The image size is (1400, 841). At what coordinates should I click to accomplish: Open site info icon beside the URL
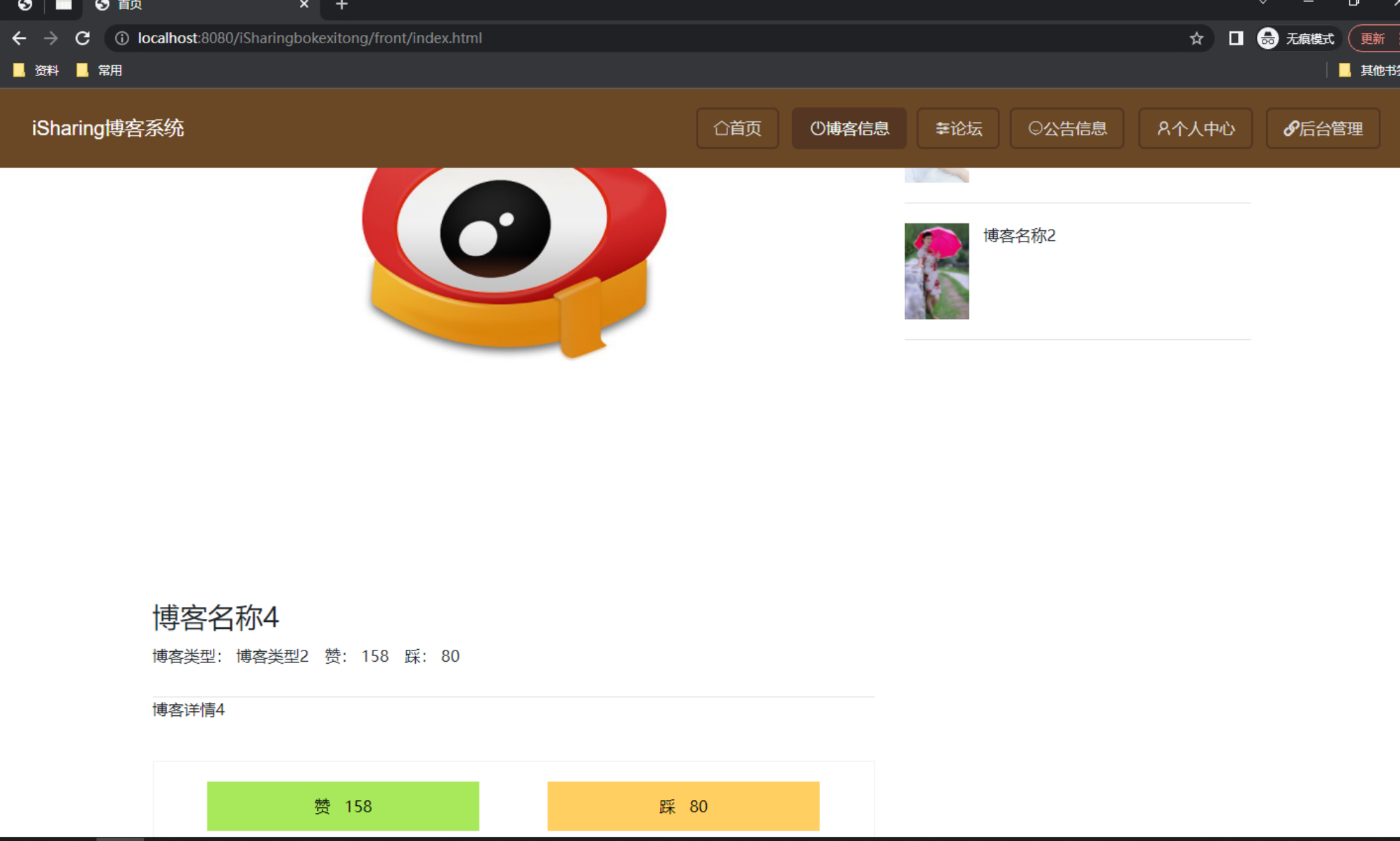122,38
